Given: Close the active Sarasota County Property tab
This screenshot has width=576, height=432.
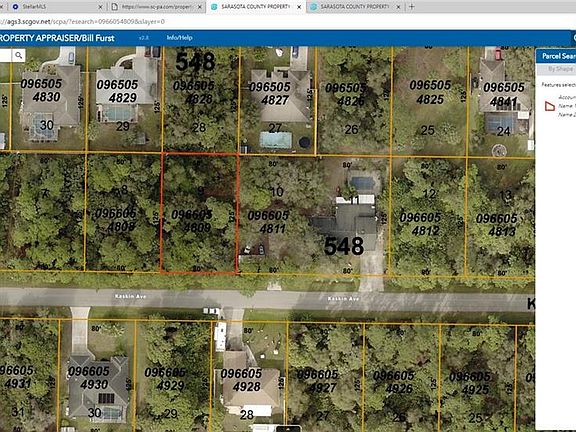Looking at the screenshot, I should 299,7.
